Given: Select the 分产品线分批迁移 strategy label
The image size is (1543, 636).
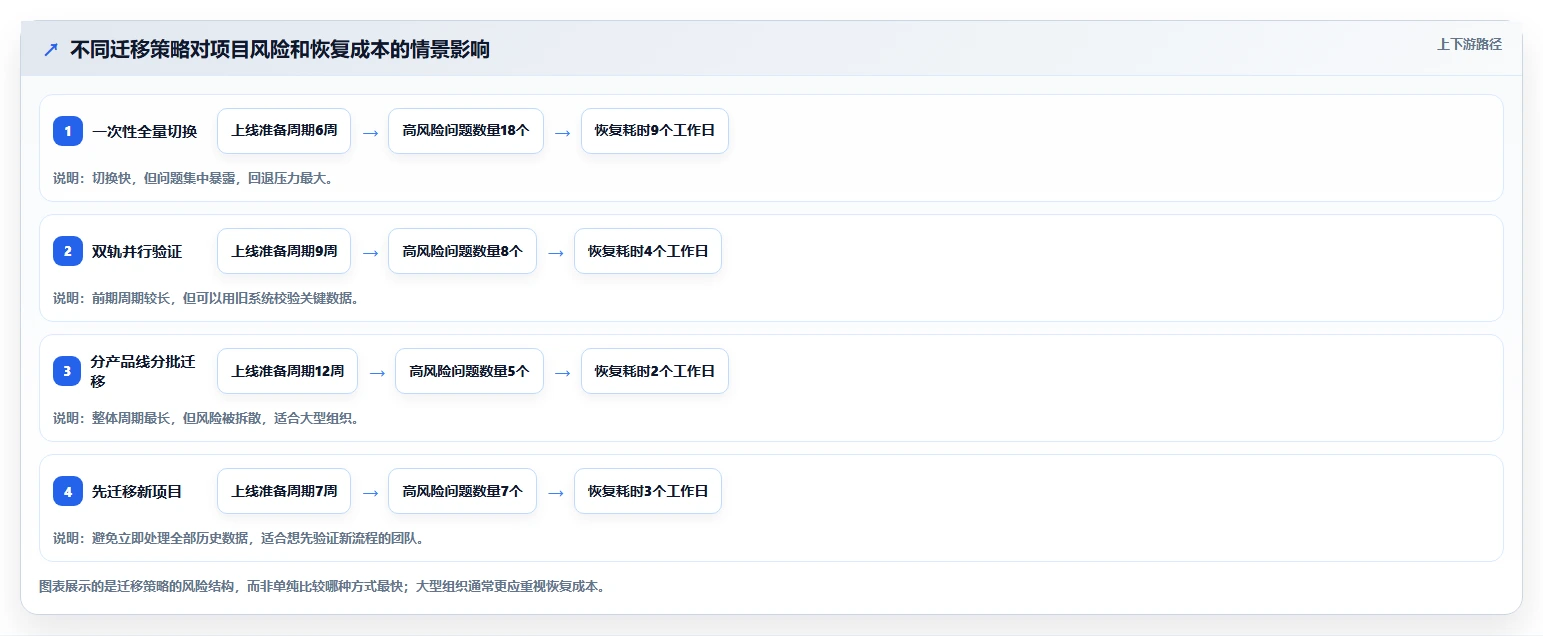Looking at the screenshot, I should click(x=143, y=371).
